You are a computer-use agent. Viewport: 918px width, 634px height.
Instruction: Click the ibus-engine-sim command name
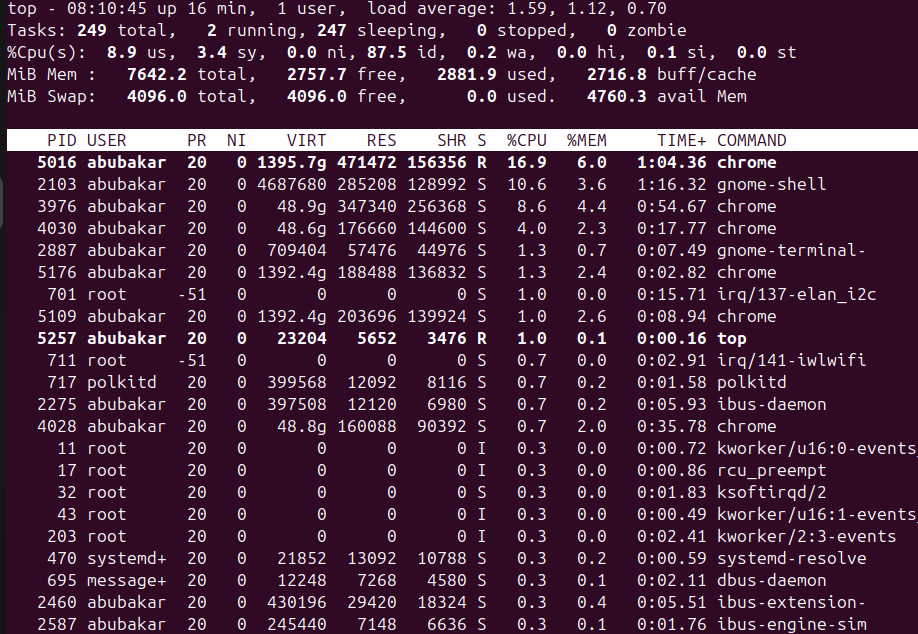coord(791,624)
